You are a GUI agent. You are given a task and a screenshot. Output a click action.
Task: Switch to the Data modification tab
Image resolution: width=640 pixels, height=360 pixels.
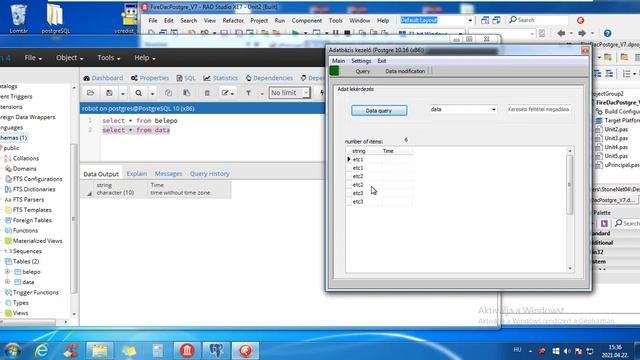(405, 71)
